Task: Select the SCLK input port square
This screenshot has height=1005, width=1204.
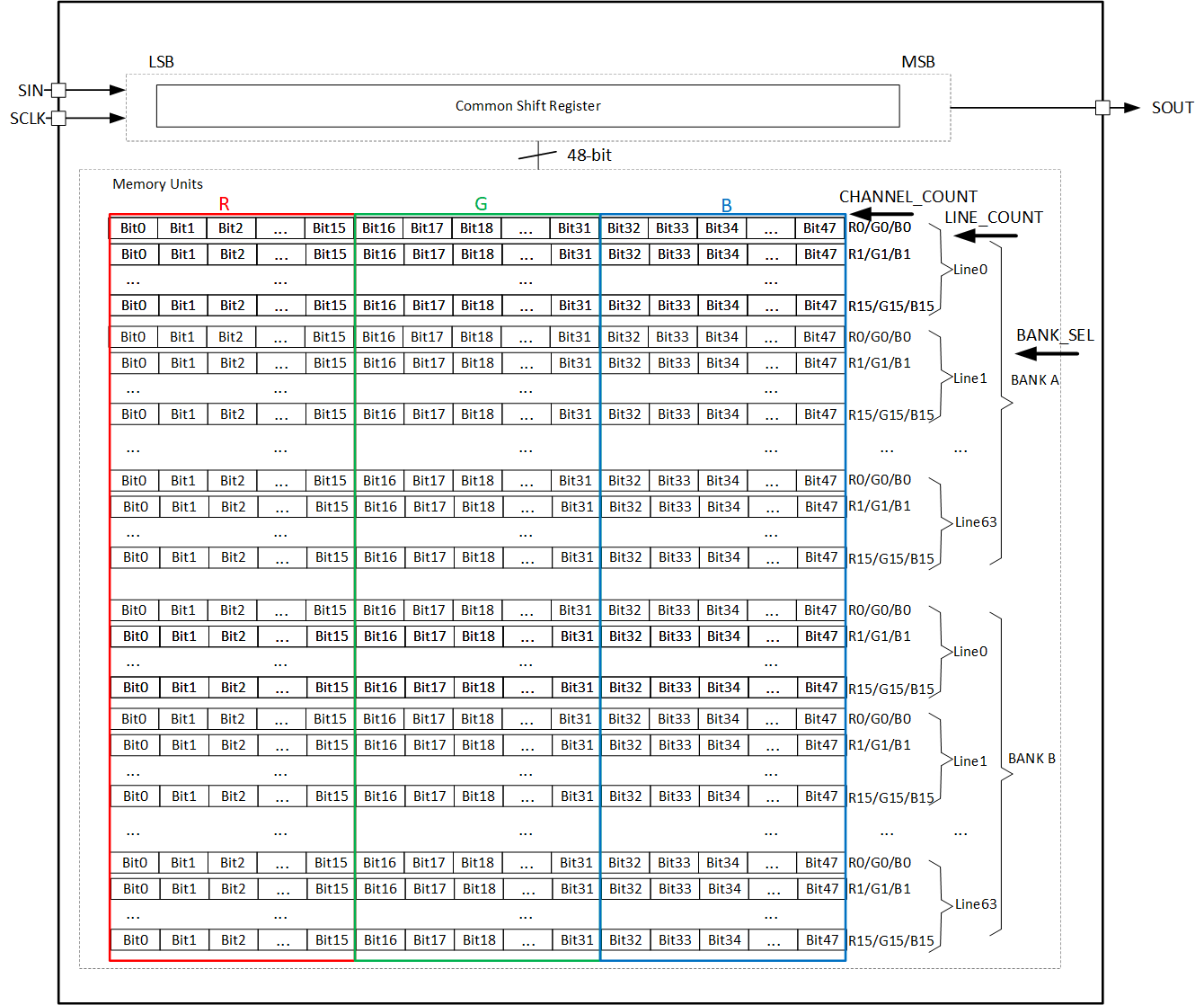Action: (58, 118)
